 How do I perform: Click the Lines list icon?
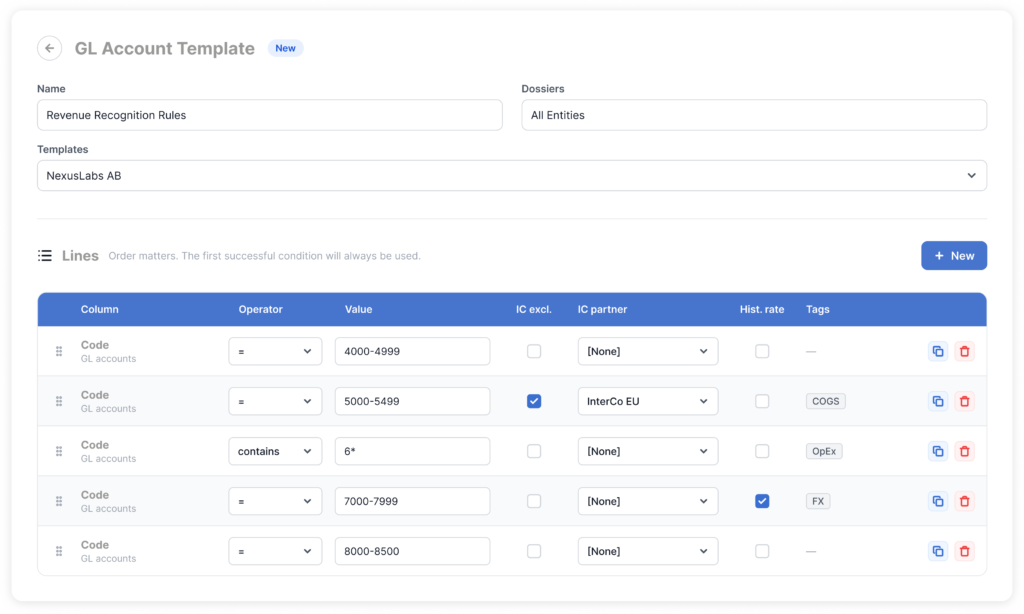[44, 255]
